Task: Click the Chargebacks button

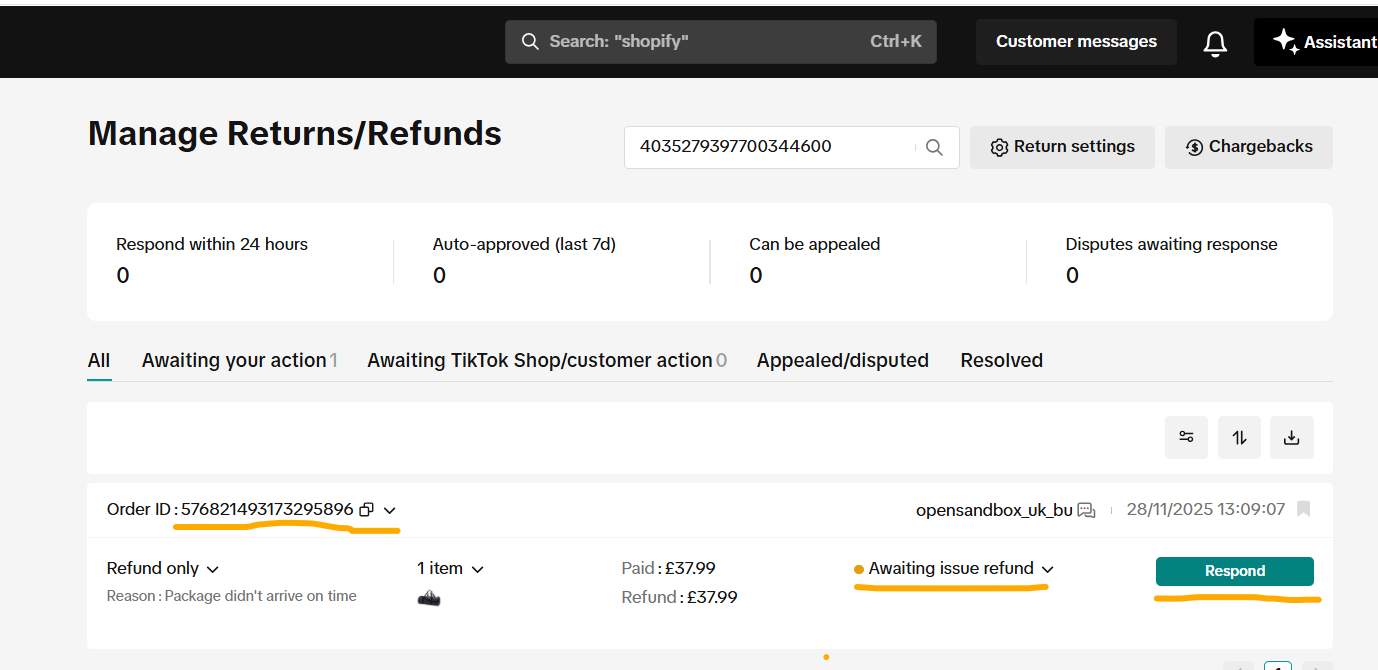Action: point(1248,147)
